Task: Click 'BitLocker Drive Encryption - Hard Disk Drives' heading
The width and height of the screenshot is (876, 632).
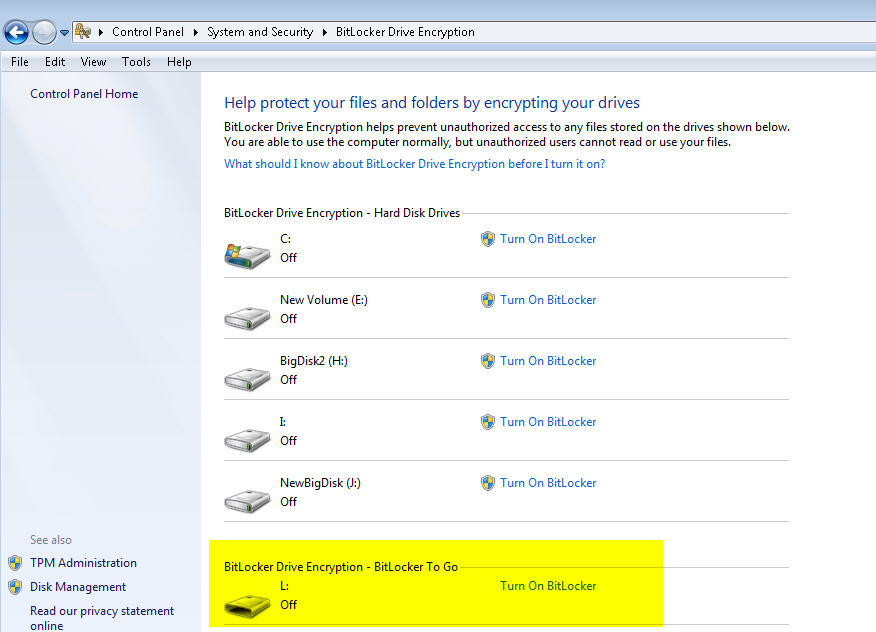Action: (342, 213)
